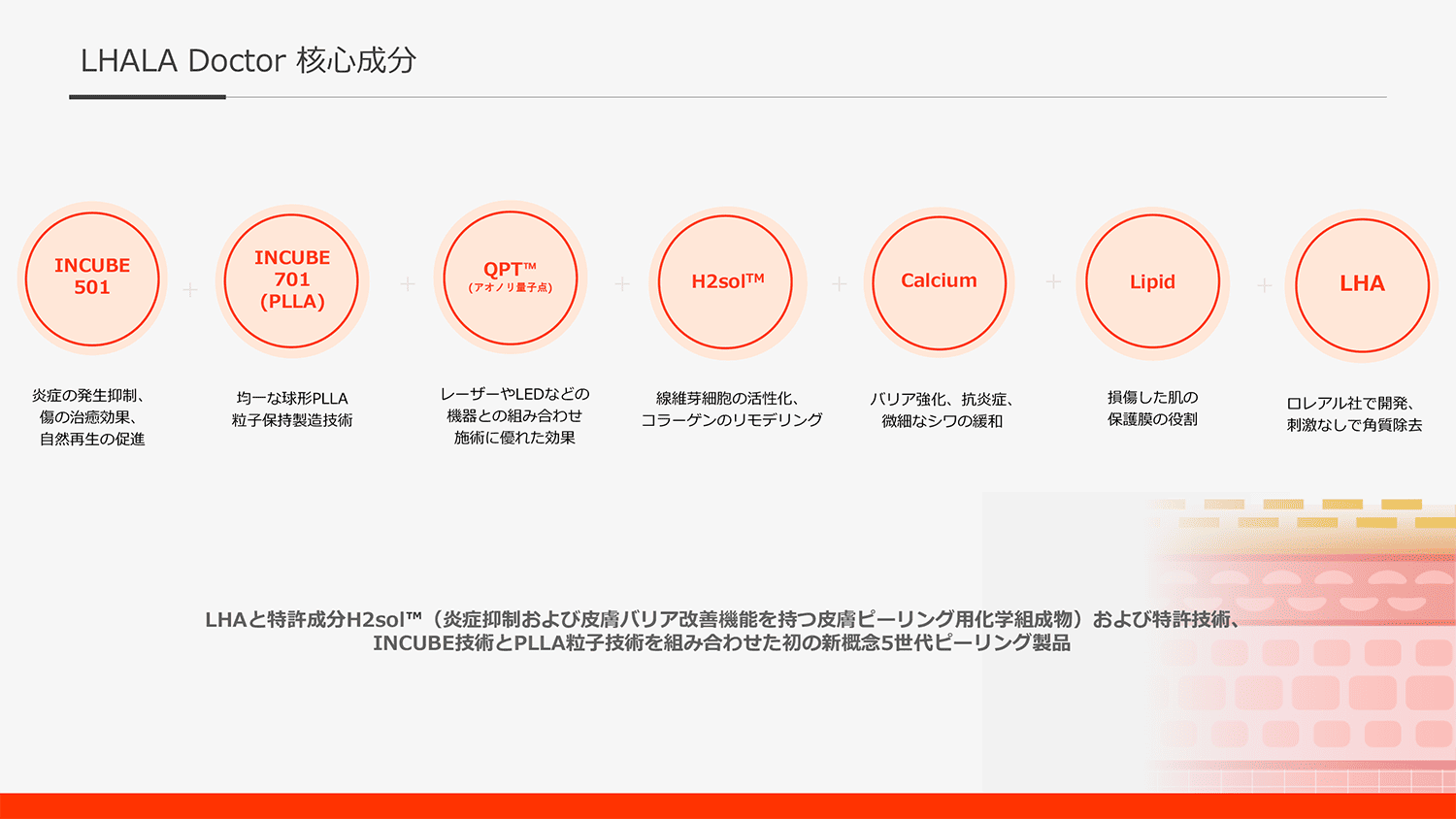Click the QPT™ quantum dot circle
The width and height of the screenshot is (1456, 819).
click(x=511, y=278)
